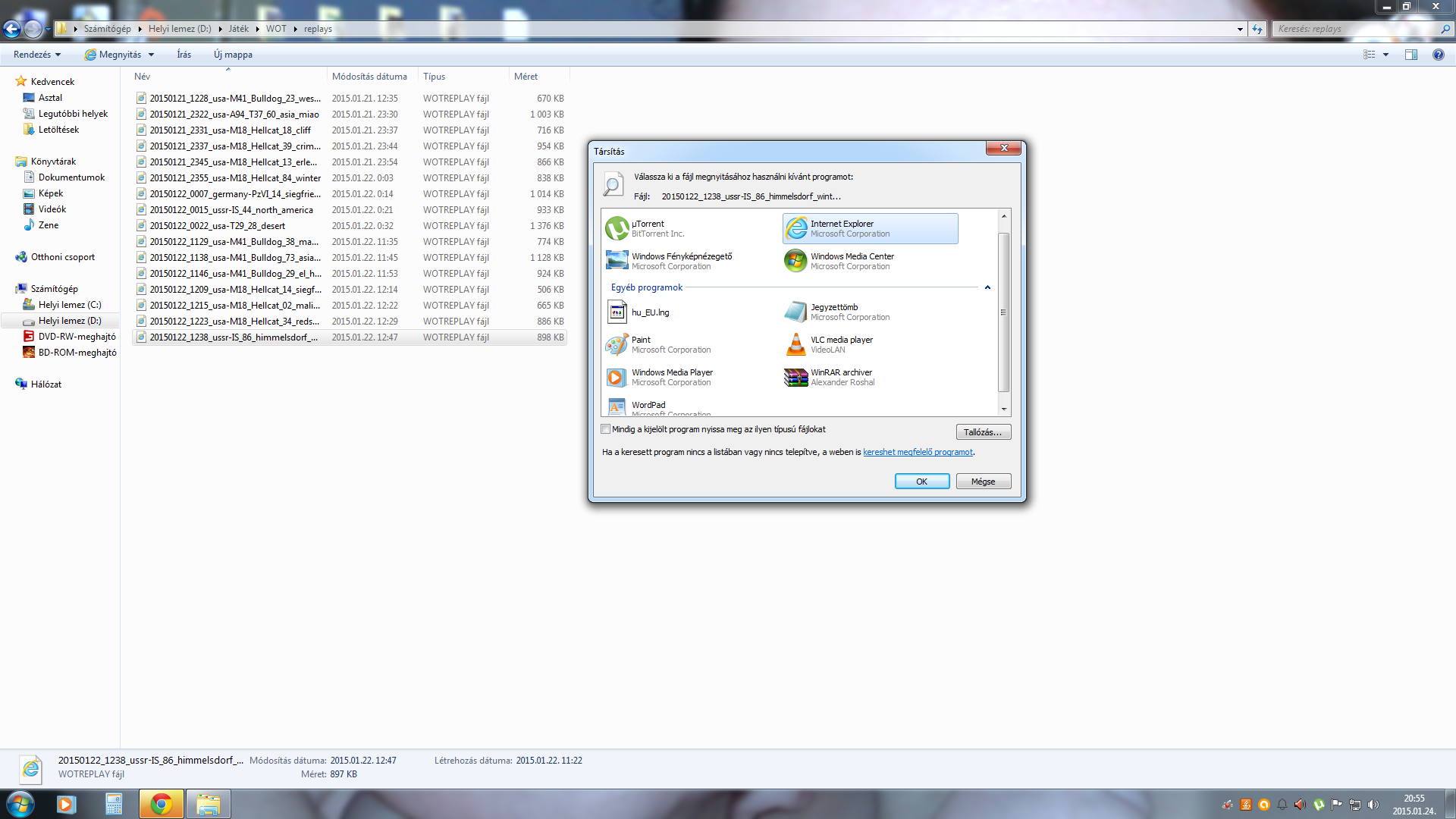Screen dimensions: 1456x819
Task: Choose VLC media player cone icon
Action: click(795, 344)
